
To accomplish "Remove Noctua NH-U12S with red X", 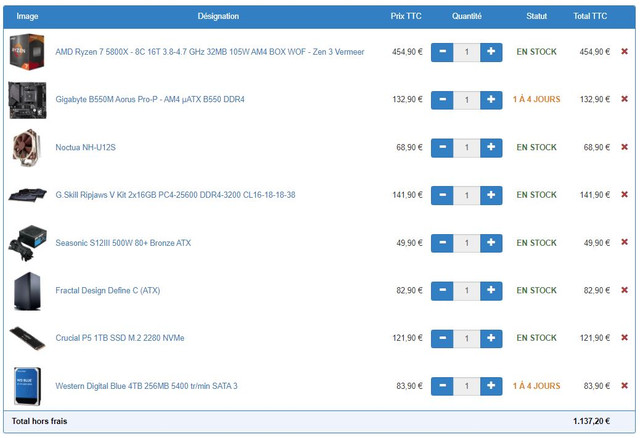I will [x=625, y=147].
